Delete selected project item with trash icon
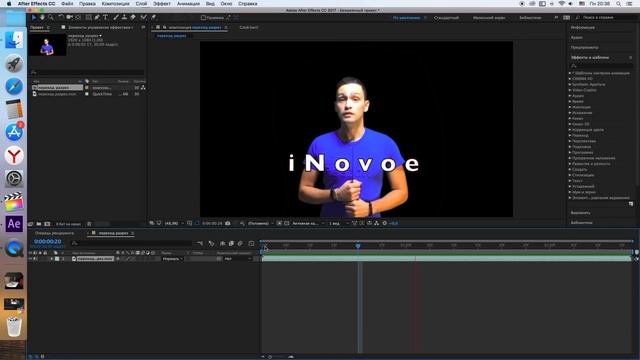The height and width of the screenshot is (360, 640). pos(89,224)
